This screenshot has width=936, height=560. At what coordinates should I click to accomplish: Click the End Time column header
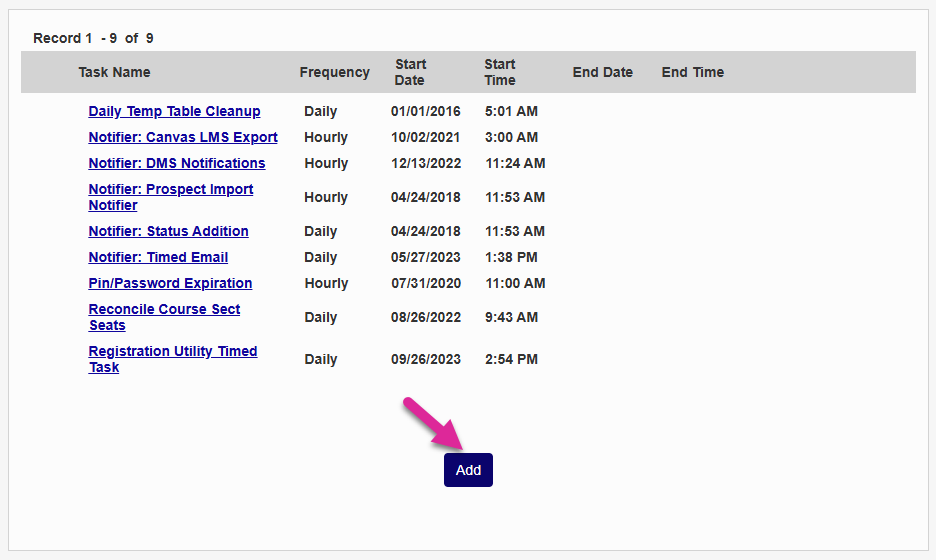point(692,72)
